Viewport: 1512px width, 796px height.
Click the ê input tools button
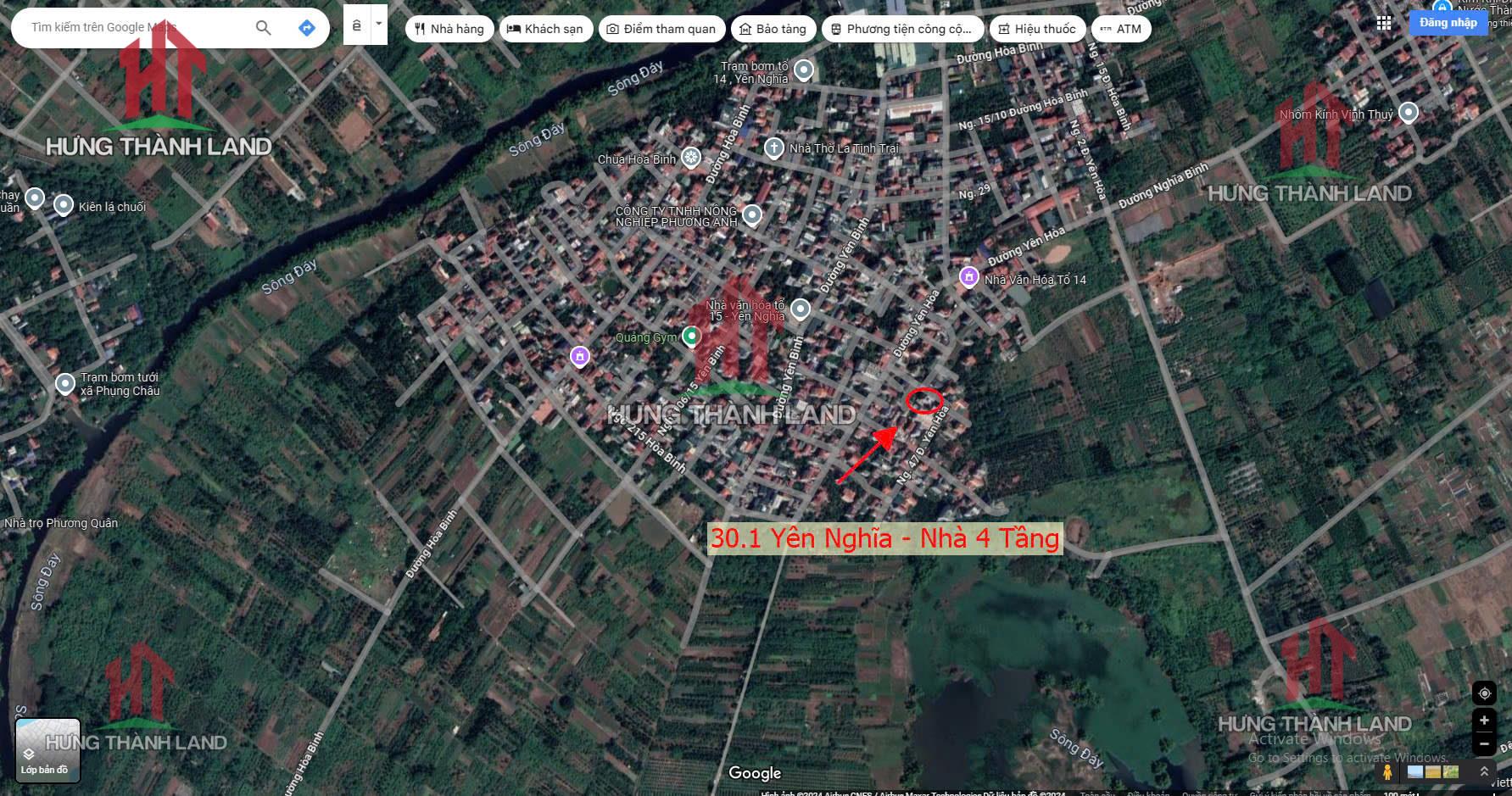pyautogui.click(x=357, y=25)
